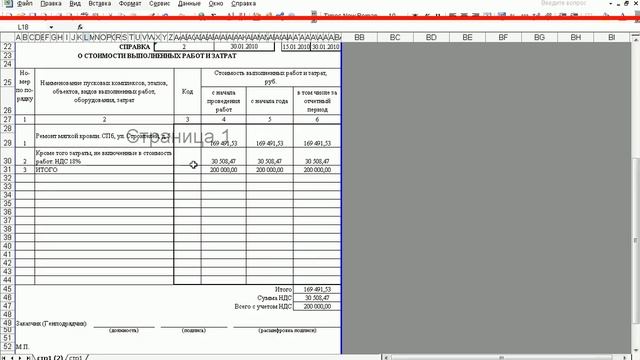Expand the Name Box dropdown arrow
This screenshot has width=640, height=360.
pyautogui.click(x=51, y=27)
